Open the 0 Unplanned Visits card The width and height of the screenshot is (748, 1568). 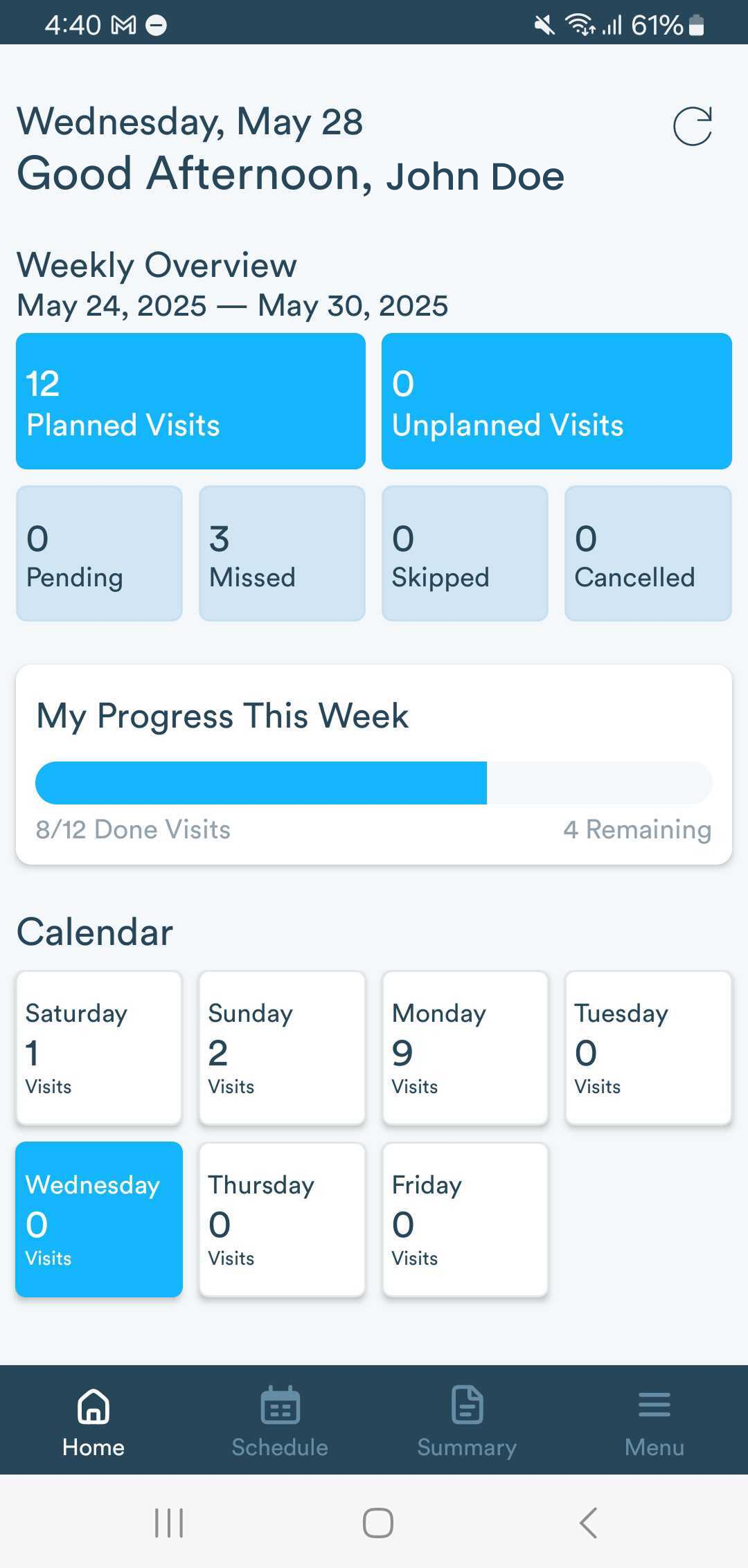click(556, 402)
